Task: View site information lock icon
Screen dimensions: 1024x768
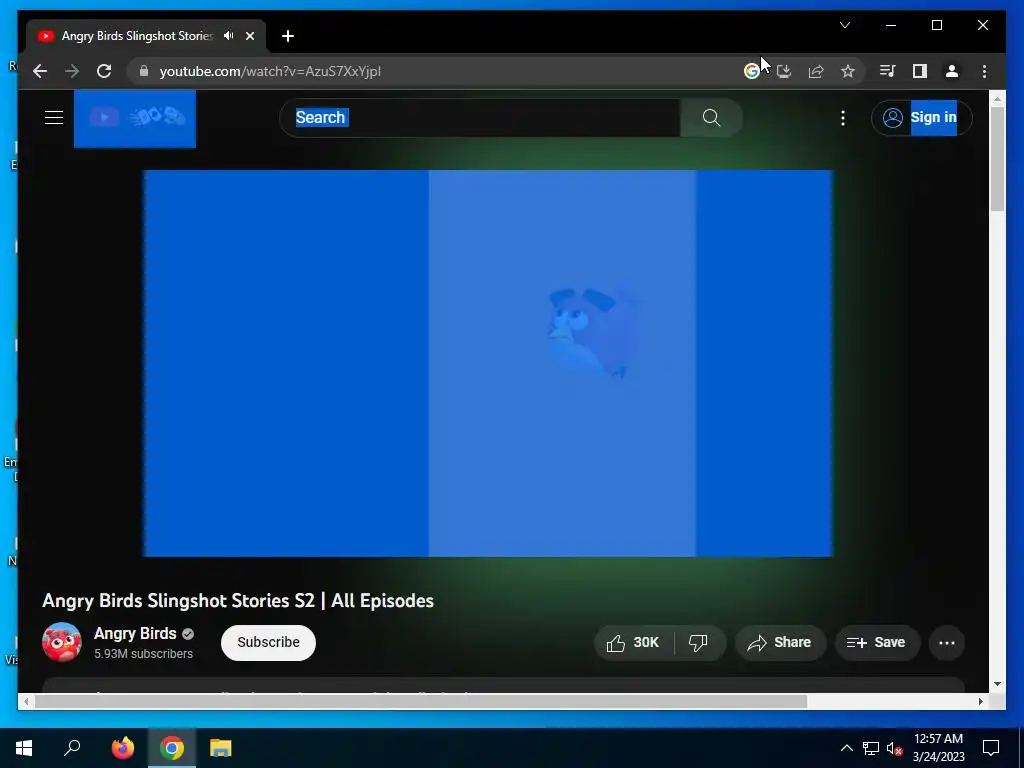Action: tap(144, 71)
